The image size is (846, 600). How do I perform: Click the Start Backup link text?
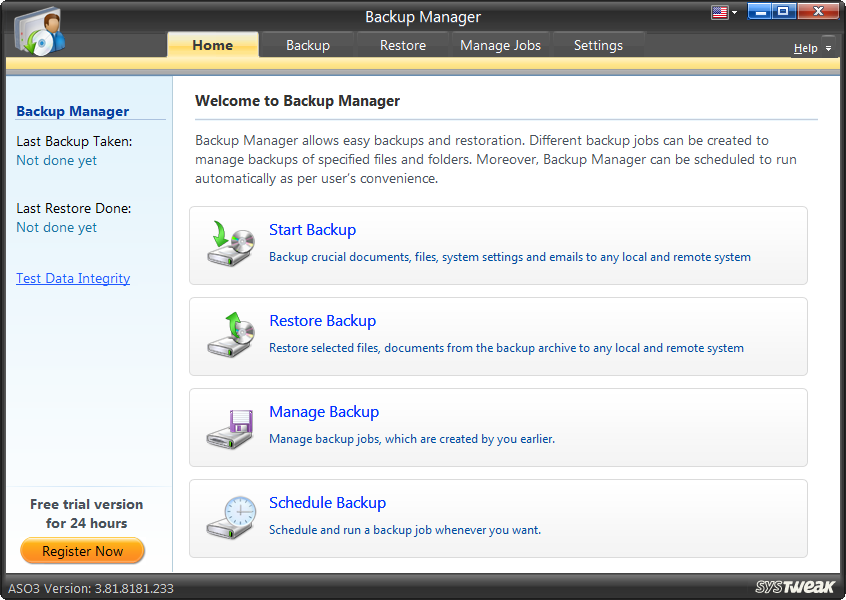[312, 230]
